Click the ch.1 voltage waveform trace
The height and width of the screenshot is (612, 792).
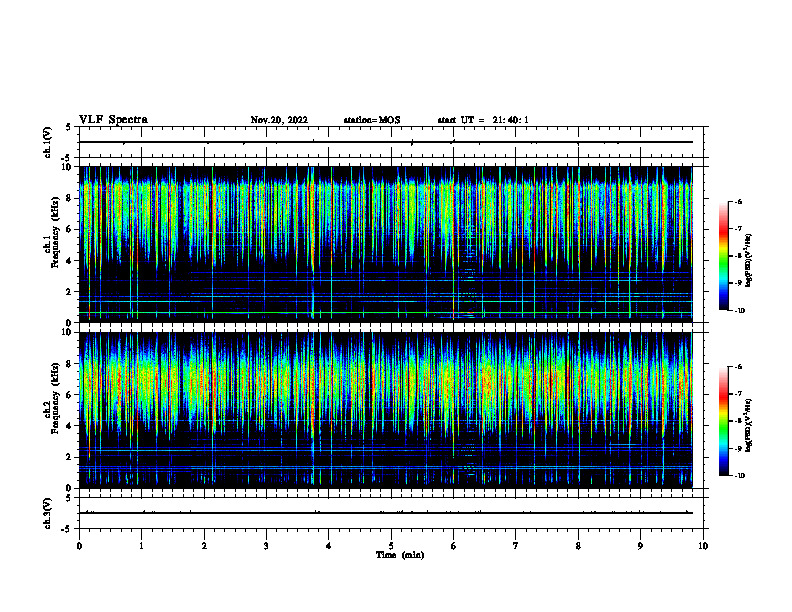coord(386,142)
